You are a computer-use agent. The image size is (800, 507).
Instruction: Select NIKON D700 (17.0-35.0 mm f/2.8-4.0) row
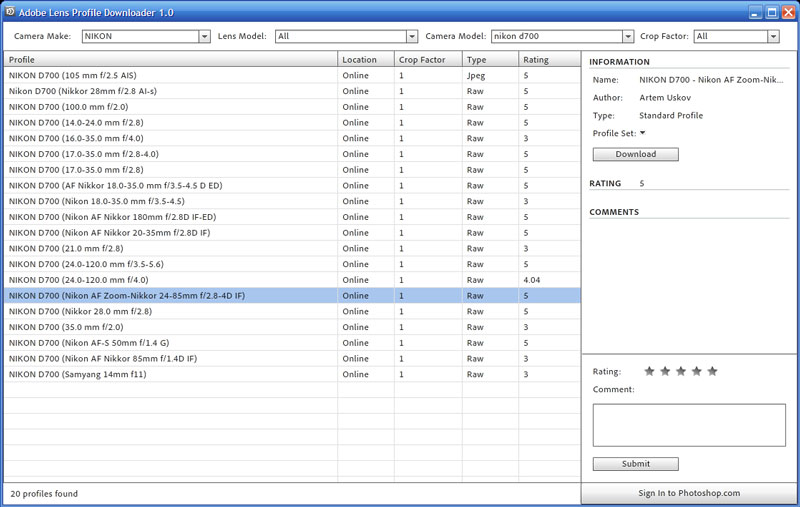pyautogui.click(x=292, y=154)
